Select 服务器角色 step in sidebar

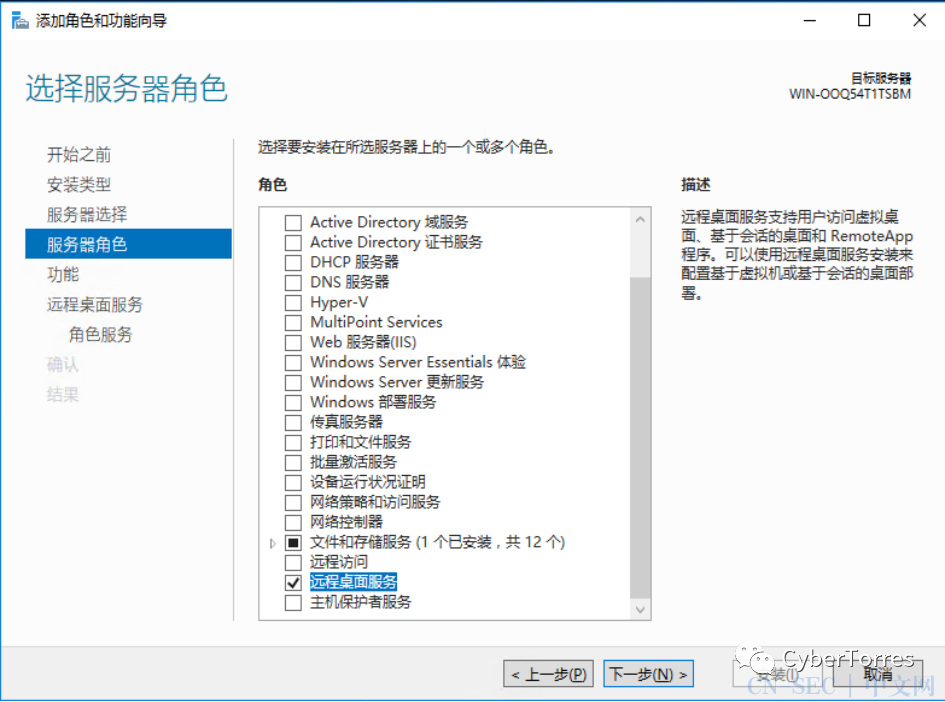pyautogui.click(x=128, y=244)
